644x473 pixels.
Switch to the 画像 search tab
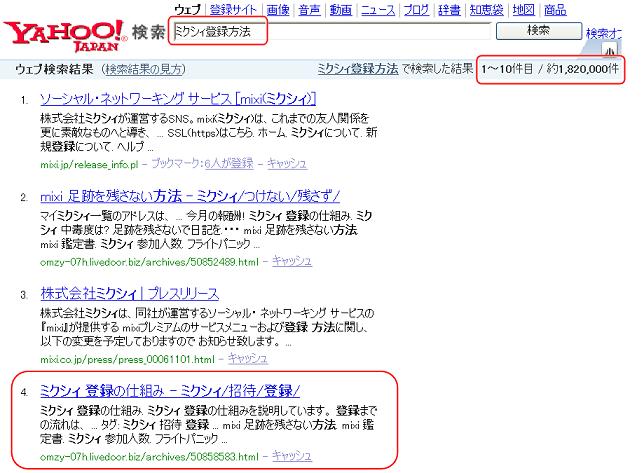click(x=278, y=9)
